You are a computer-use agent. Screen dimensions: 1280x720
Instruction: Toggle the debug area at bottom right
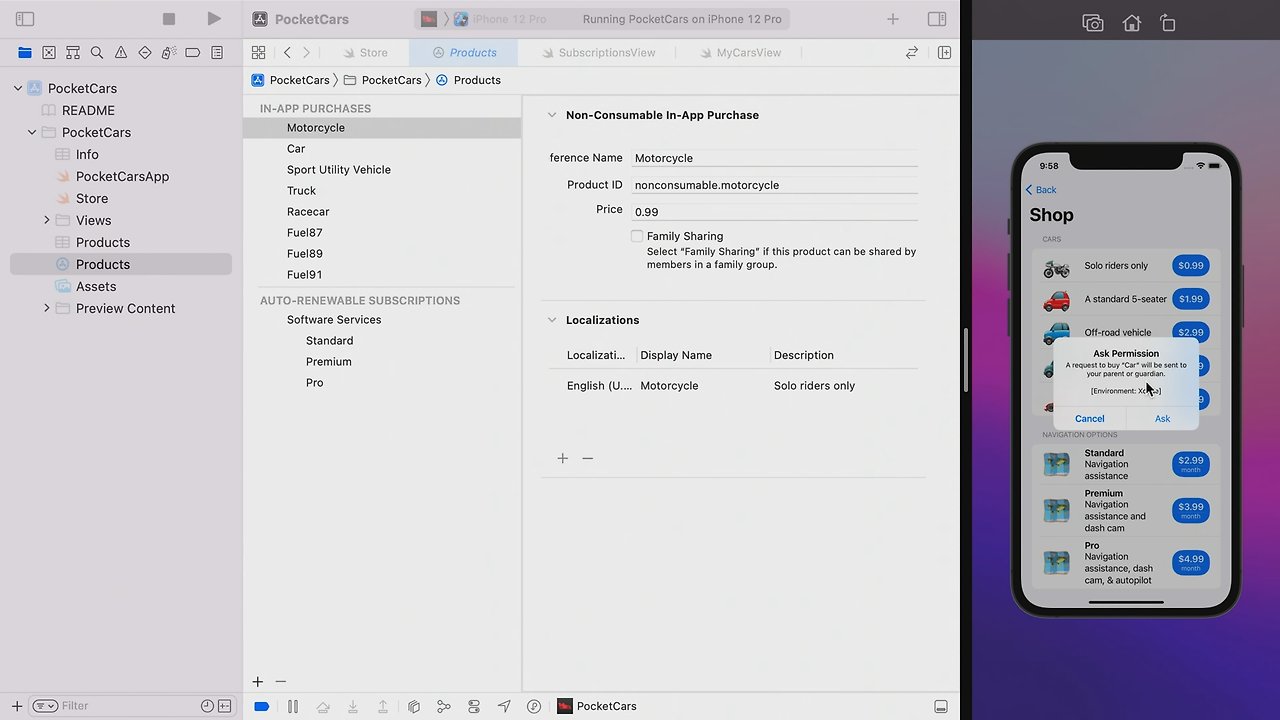tap(941, 706)
